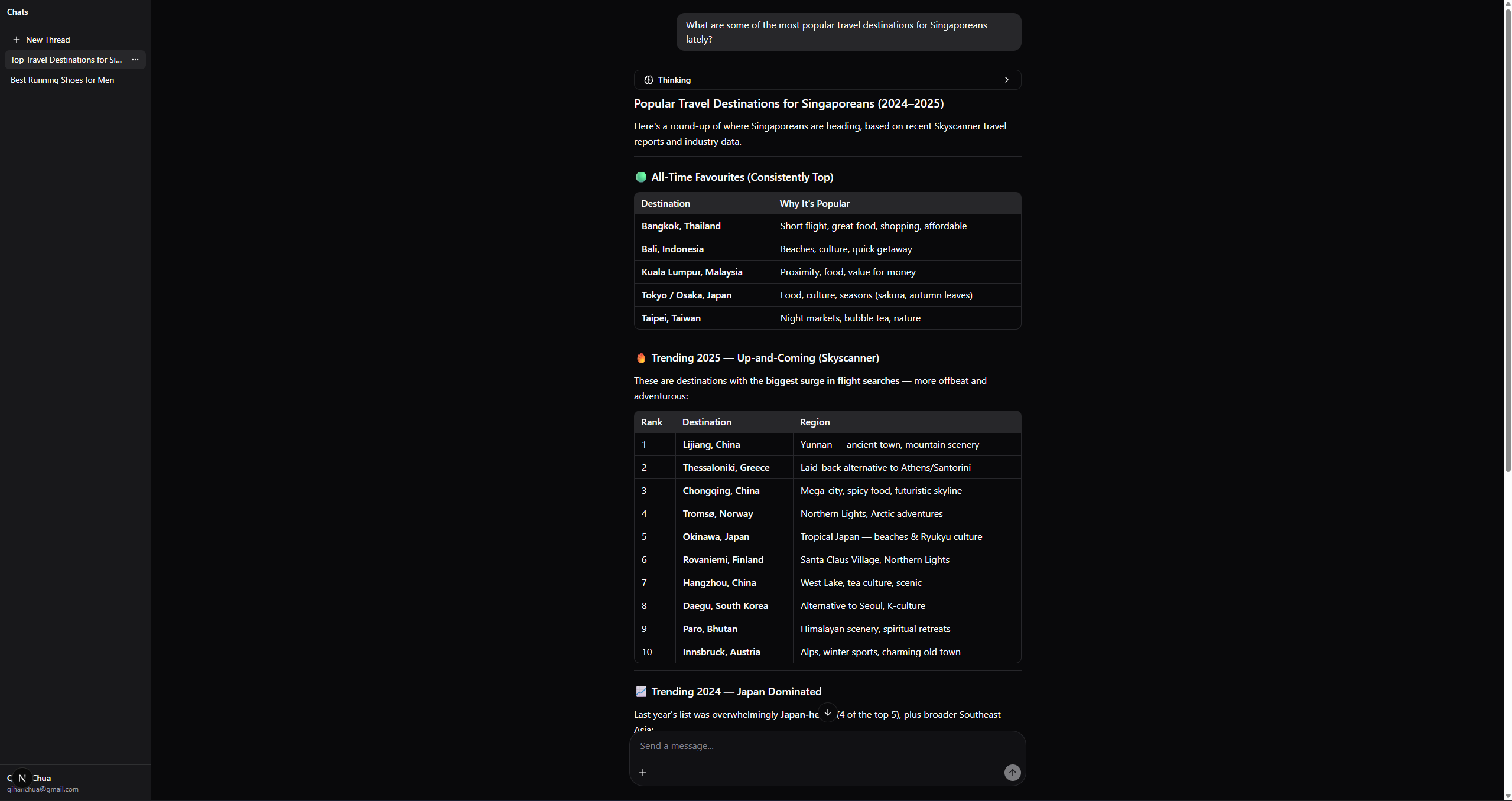The width and height of the screenshot is (1512, 801).
Task: Click the Lijiang, China cell
Action: pos(734,445)
